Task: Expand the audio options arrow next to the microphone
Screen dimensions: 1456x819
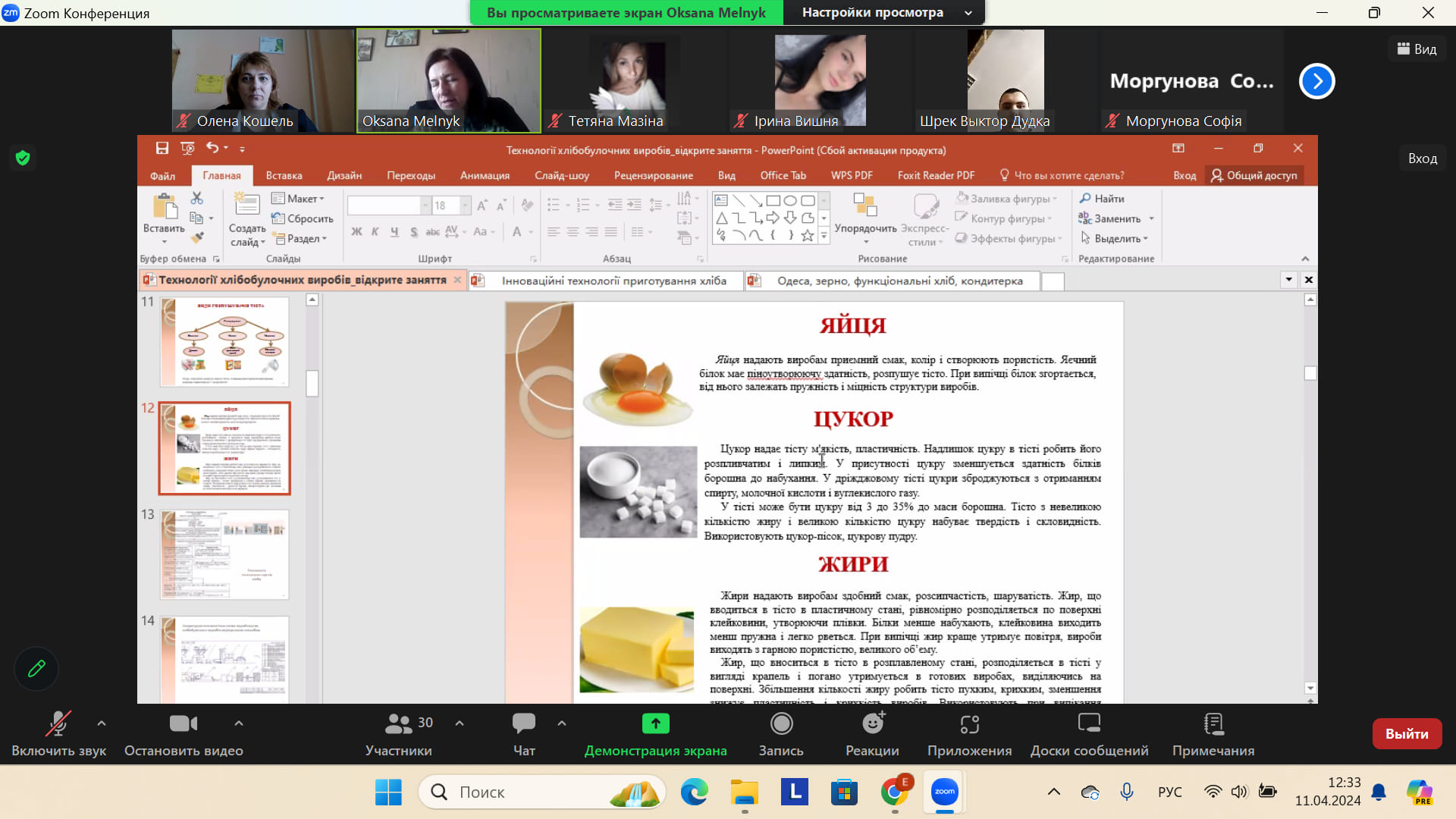Action: point(102,723)
